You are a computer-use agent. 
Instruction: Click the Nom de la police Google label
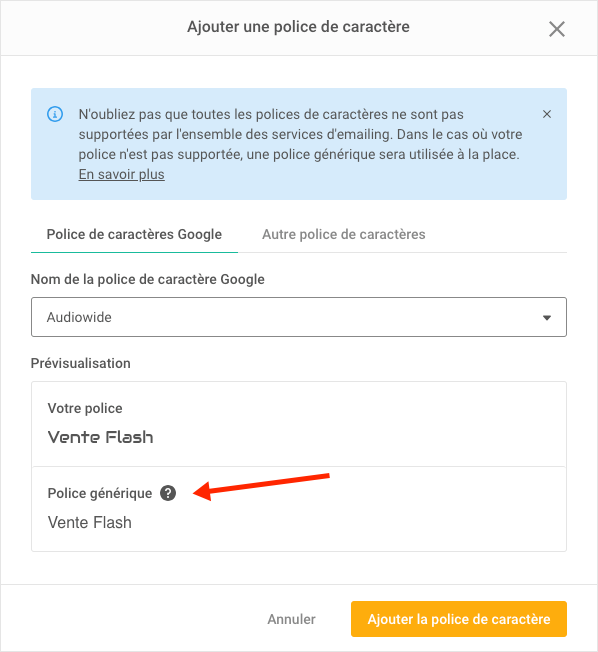click(148, 279)
